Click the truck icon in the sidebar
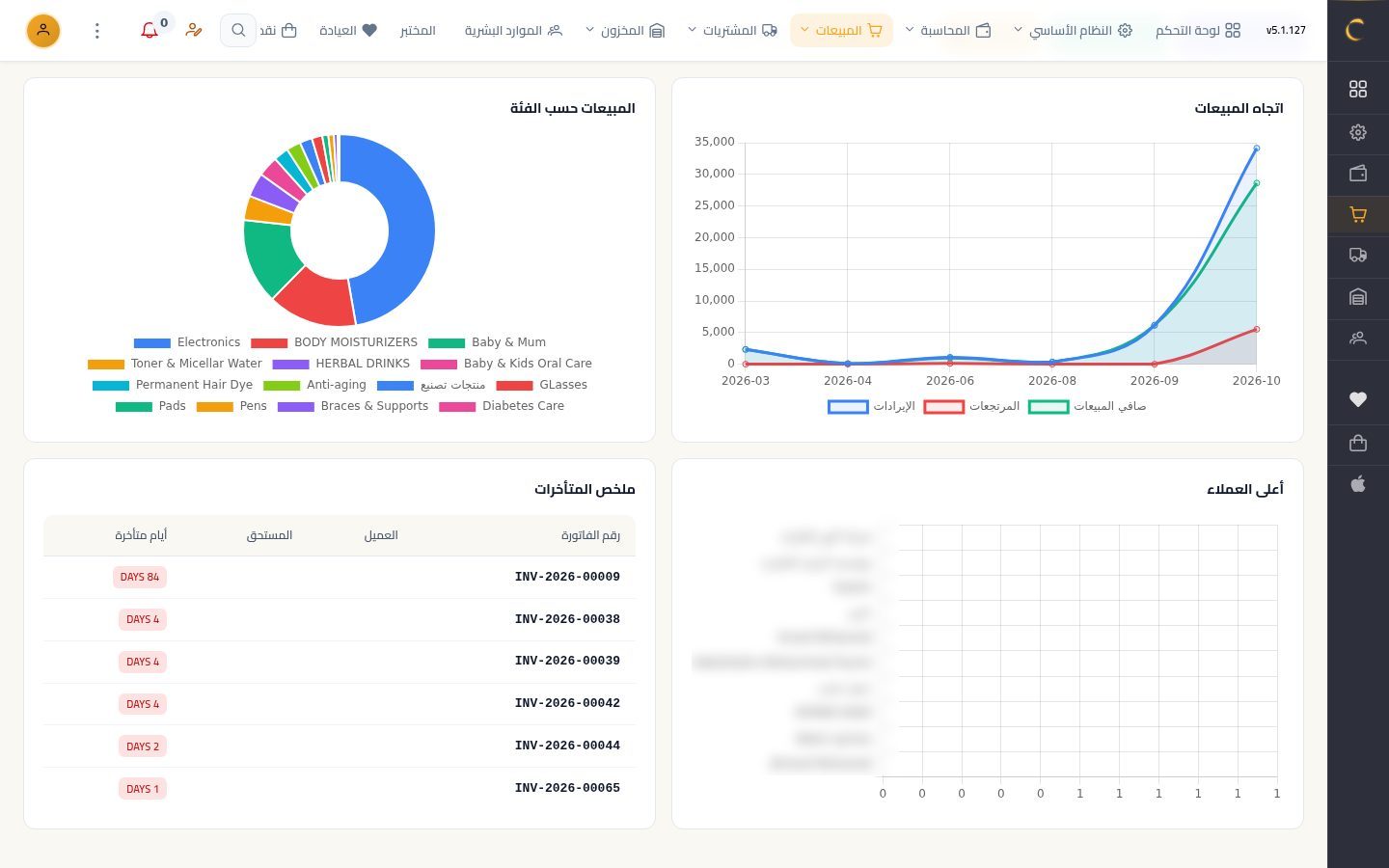1389x868 pixels. [x=1358, y=256]
